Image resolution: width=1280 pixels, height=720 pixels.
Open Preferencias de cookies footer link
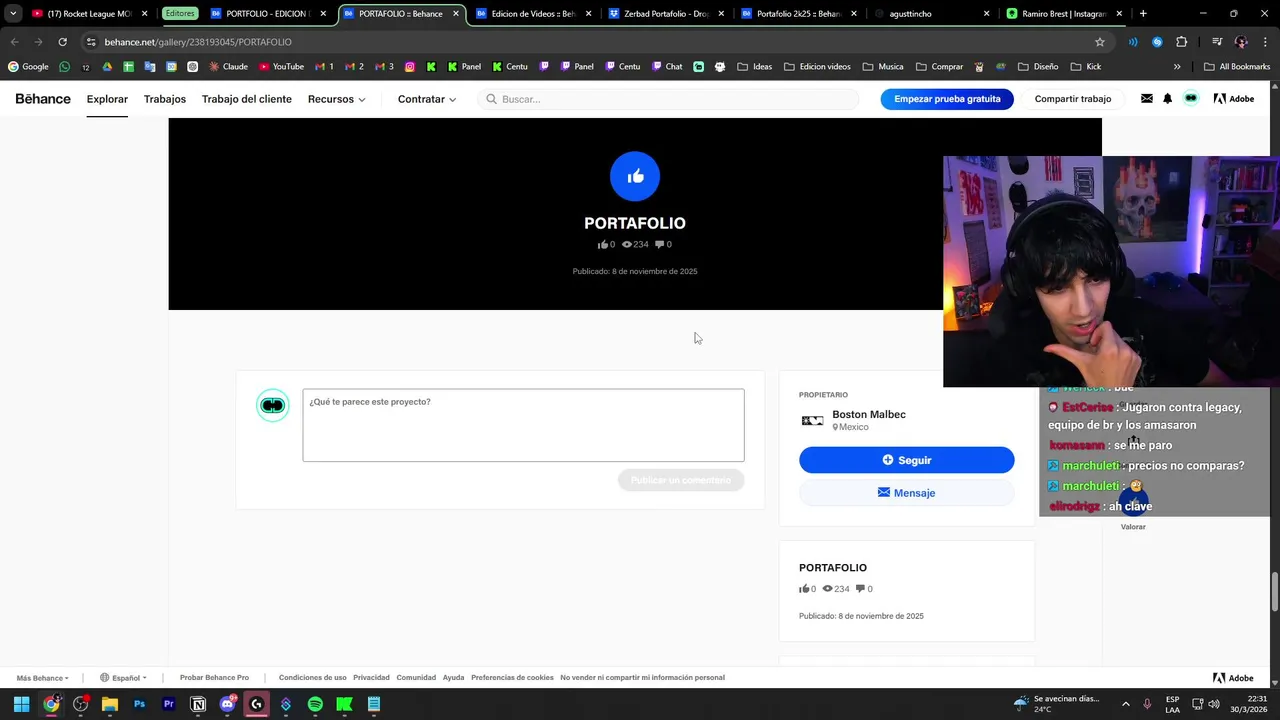coord(512,678)
